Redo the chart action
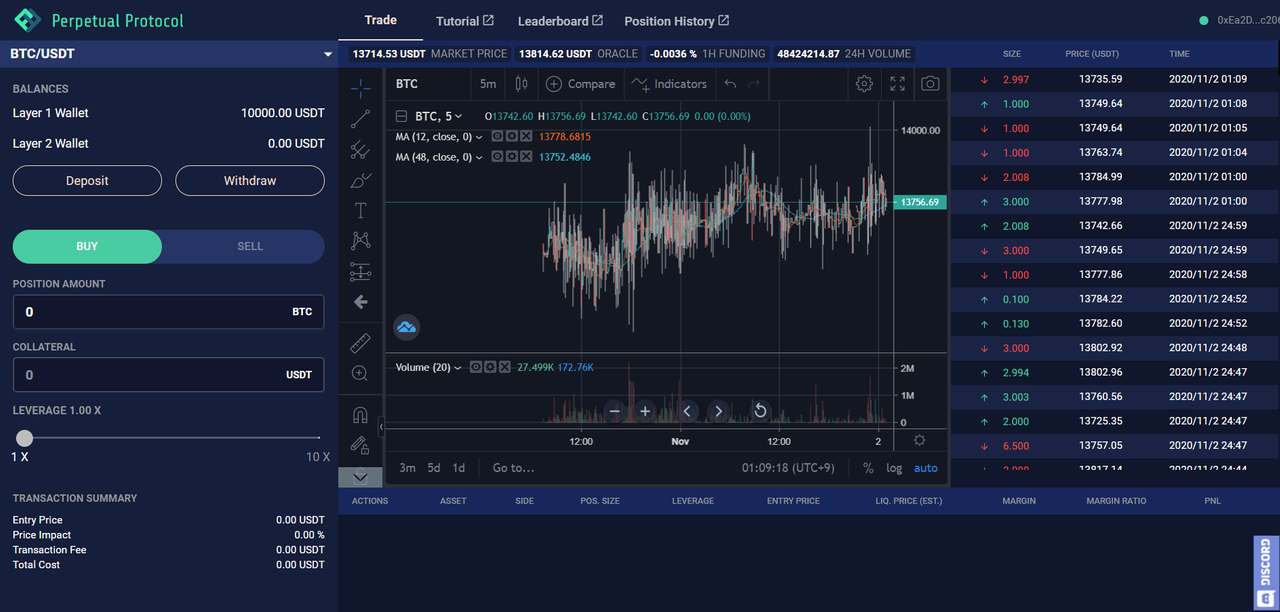 point(754,84)
